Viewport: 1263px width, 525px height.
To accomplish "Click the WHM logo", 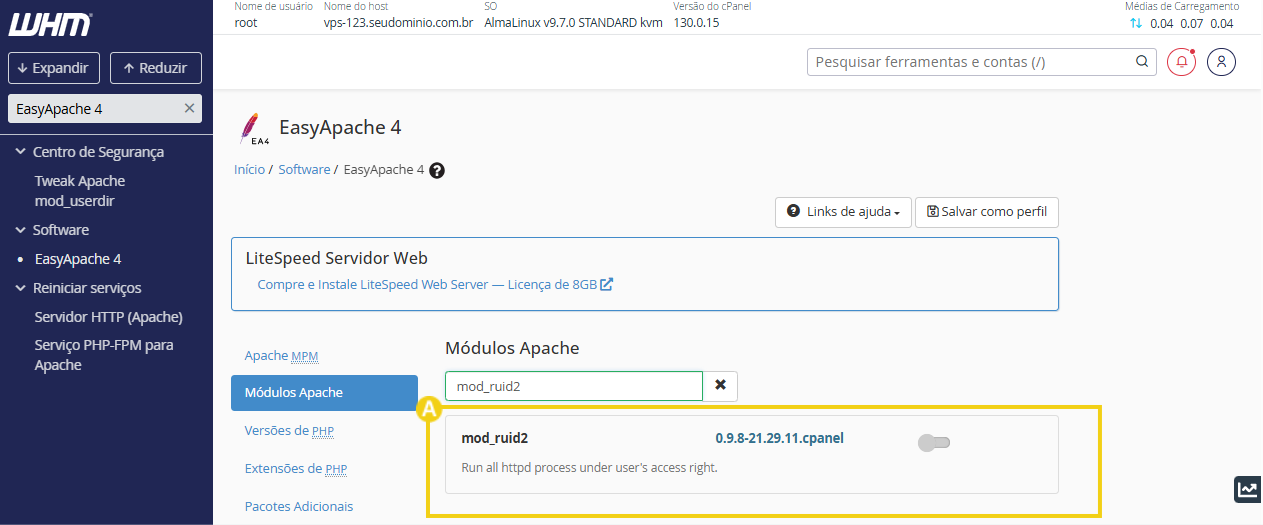I will pyautogui.click(x=51, y=25).
